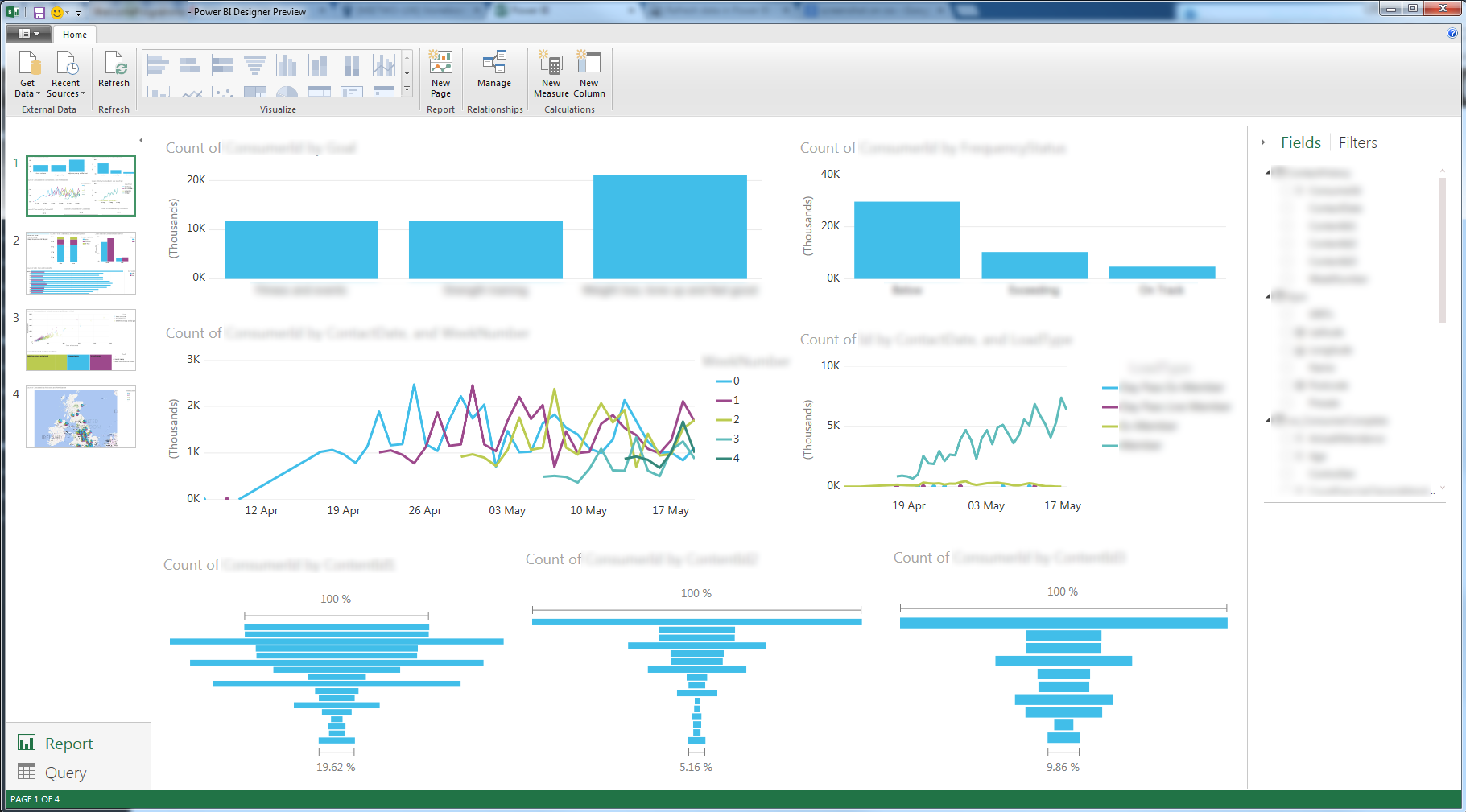Switch to the Query view
The height and width of the screenshot is (812, 1466).
pos(52,773)
